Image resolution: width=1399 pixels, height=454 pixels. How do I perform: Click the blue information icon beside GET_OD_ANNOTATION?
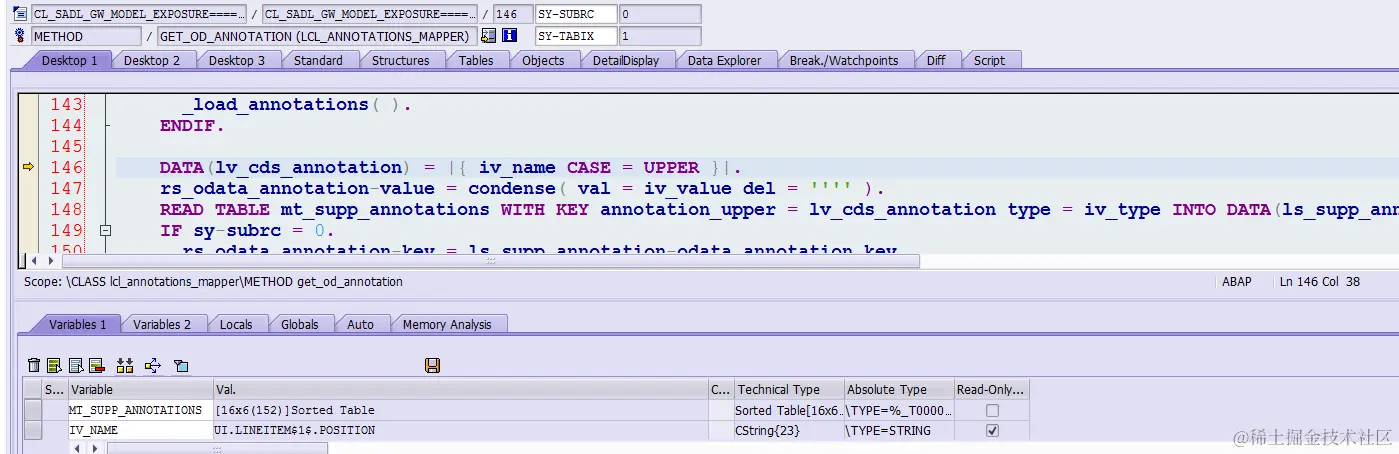pos(509,36)
